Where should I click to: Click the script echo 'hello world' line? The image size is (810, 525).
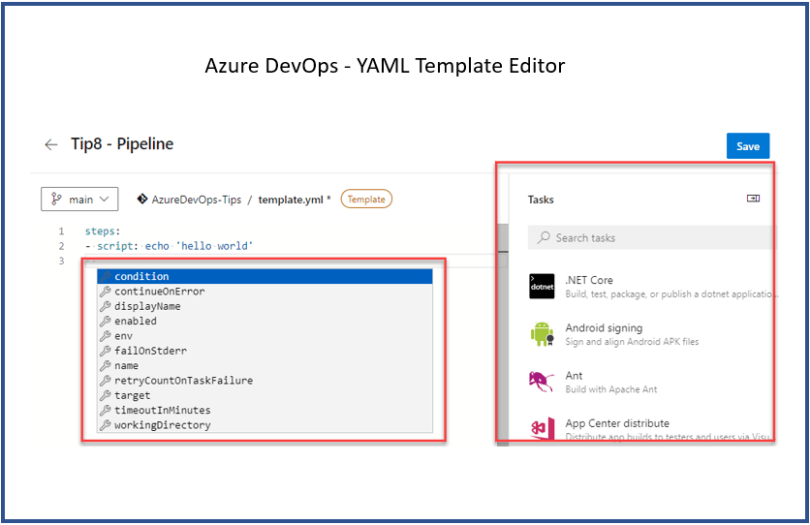[x=169, y=246]
